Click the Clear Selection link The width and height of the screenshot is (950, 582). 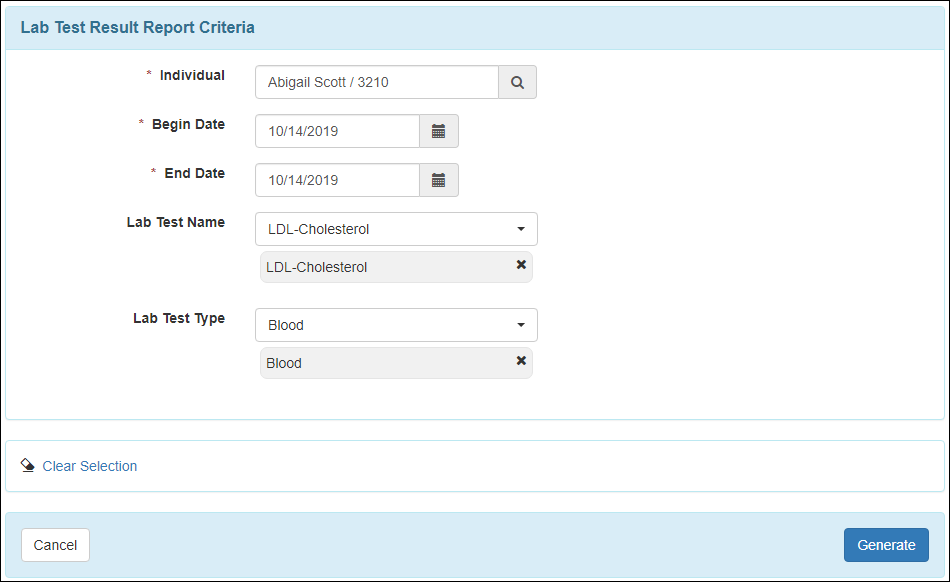(x=90, y=466)
